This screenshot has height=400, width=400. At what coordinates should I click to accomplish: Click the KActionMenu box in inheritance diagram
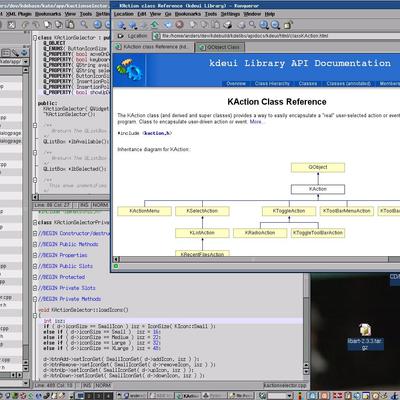point(144,211)
